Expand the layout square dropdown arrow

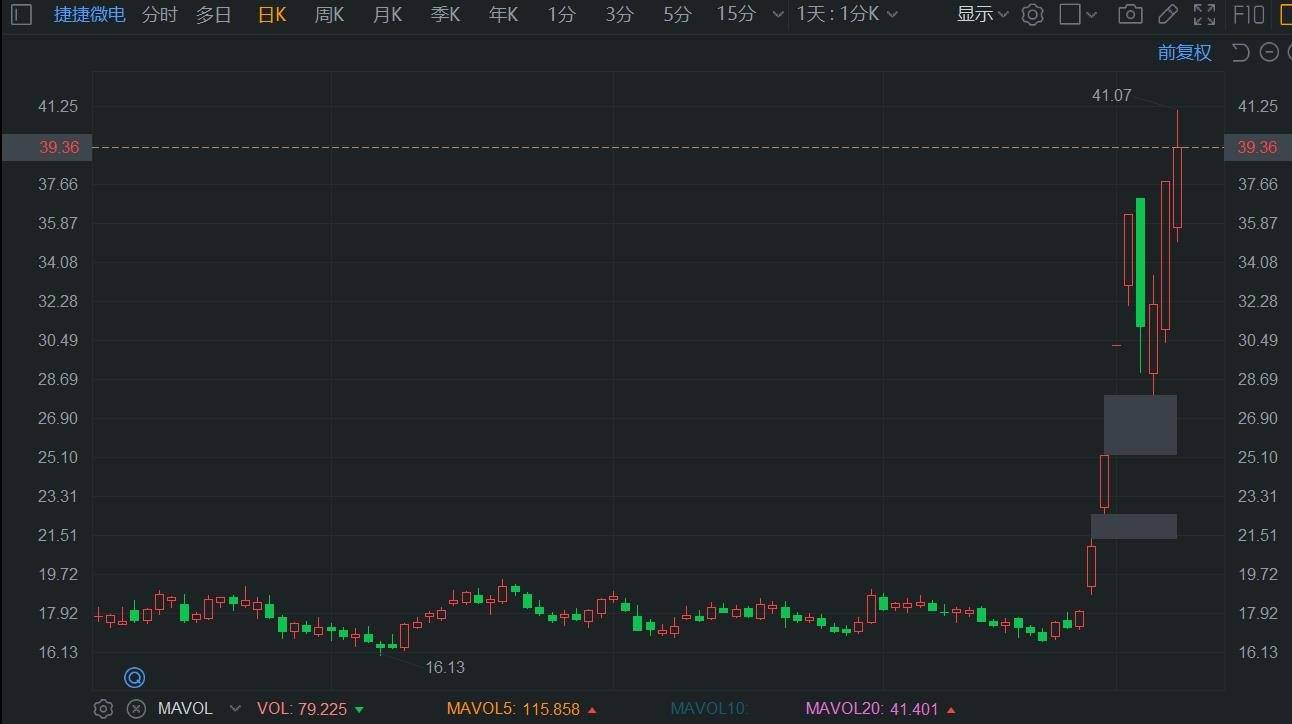coord(1092,15)
